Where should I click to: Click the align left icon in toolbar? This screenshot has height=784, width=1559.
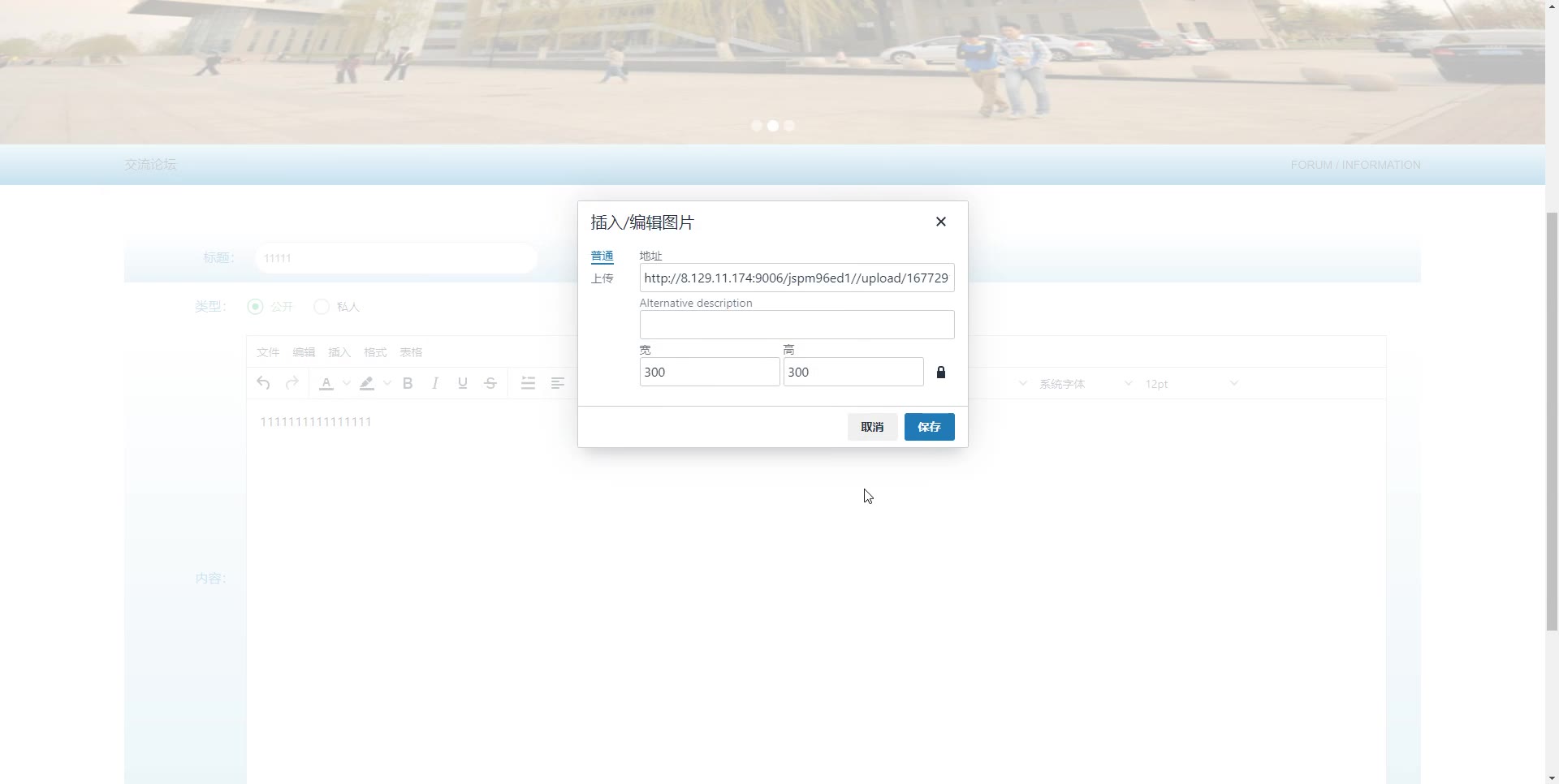(558, 383)
